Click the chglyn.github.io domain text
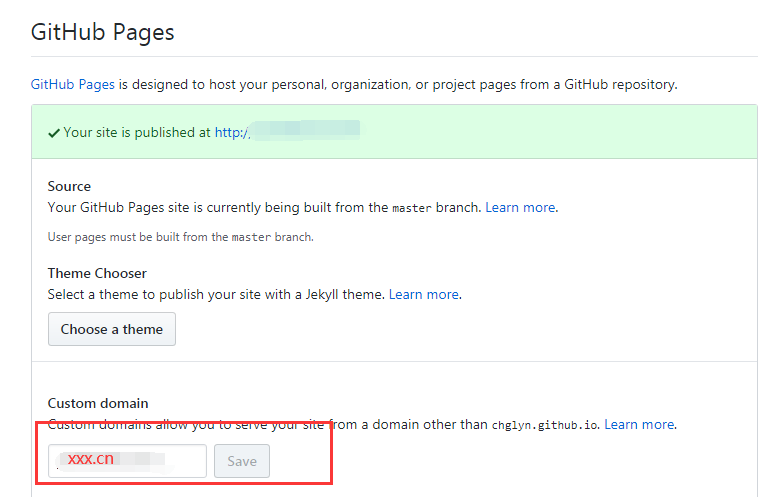773x497 pixels. (x=545, y=425)
